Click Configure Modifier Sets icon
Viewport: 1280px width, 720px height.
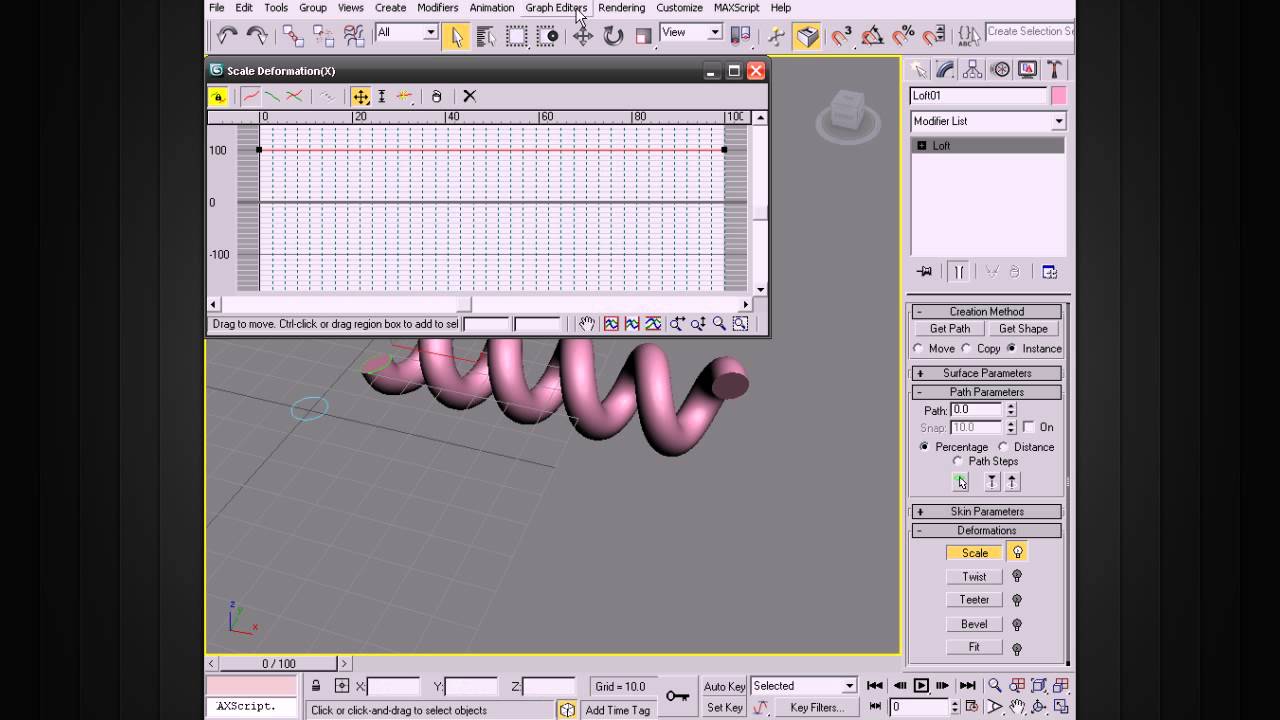tap(1049, 272)
